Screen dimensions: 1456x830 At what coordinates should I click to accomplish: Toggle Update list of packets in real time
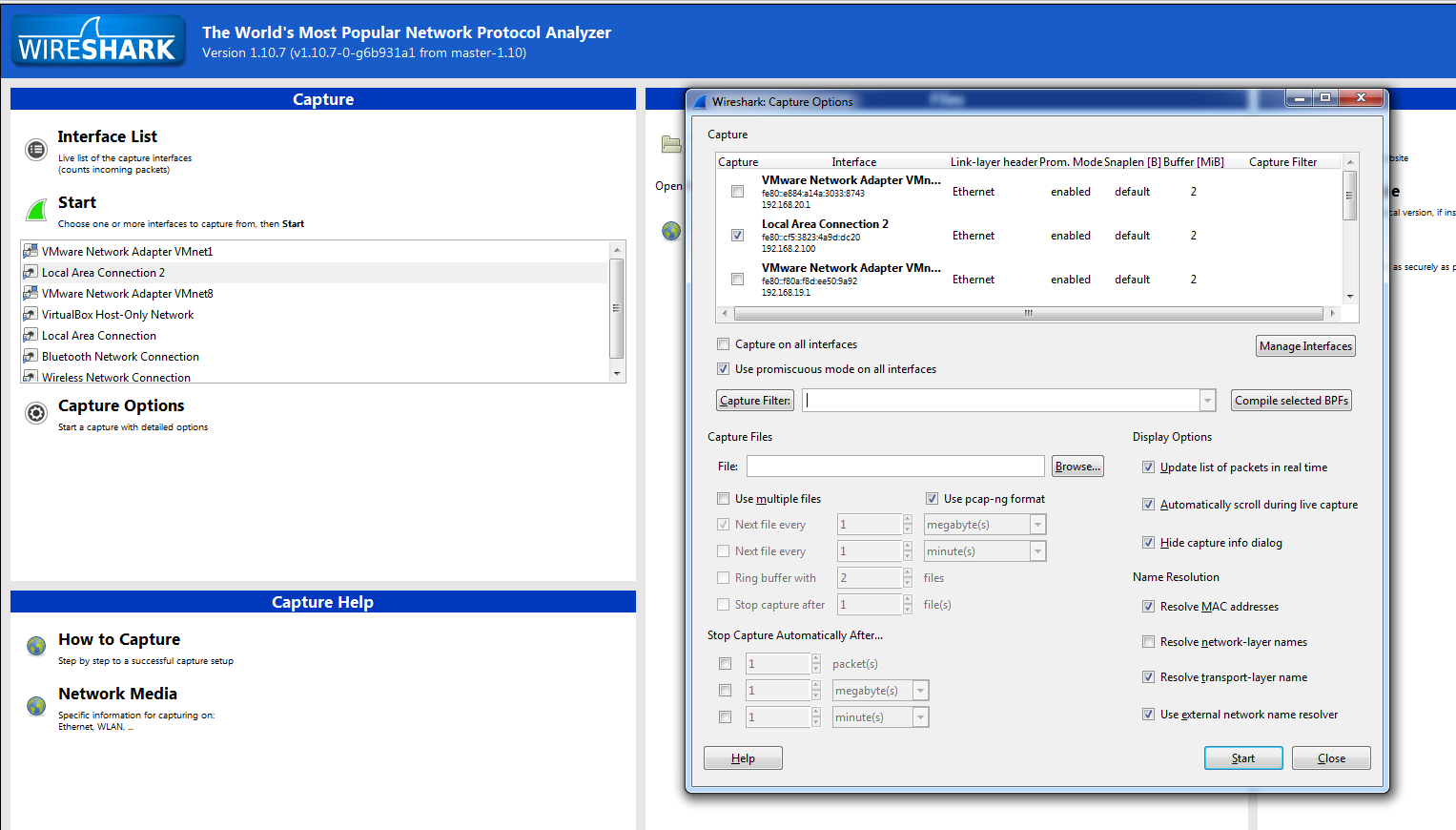click(x=1148, y=467)
